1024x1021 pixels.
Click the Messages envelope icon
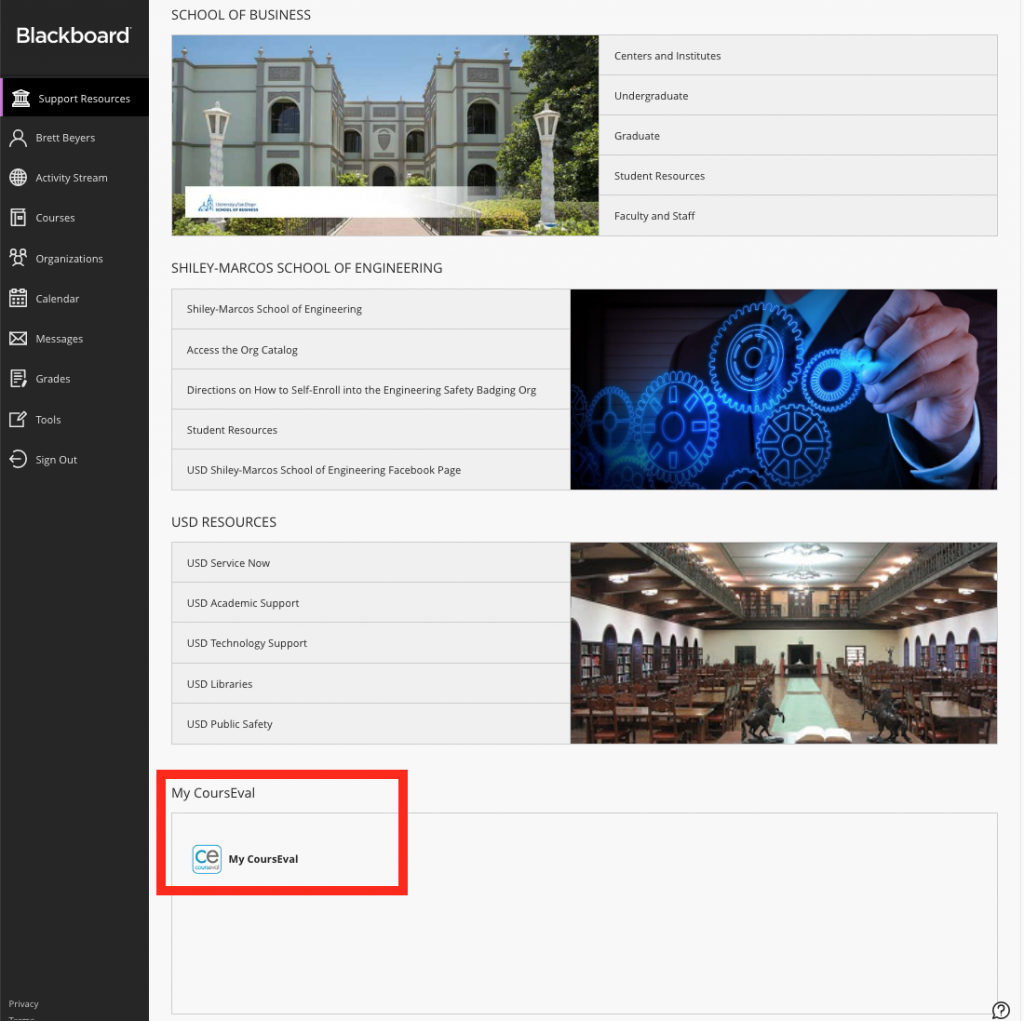tap(18, 338)
